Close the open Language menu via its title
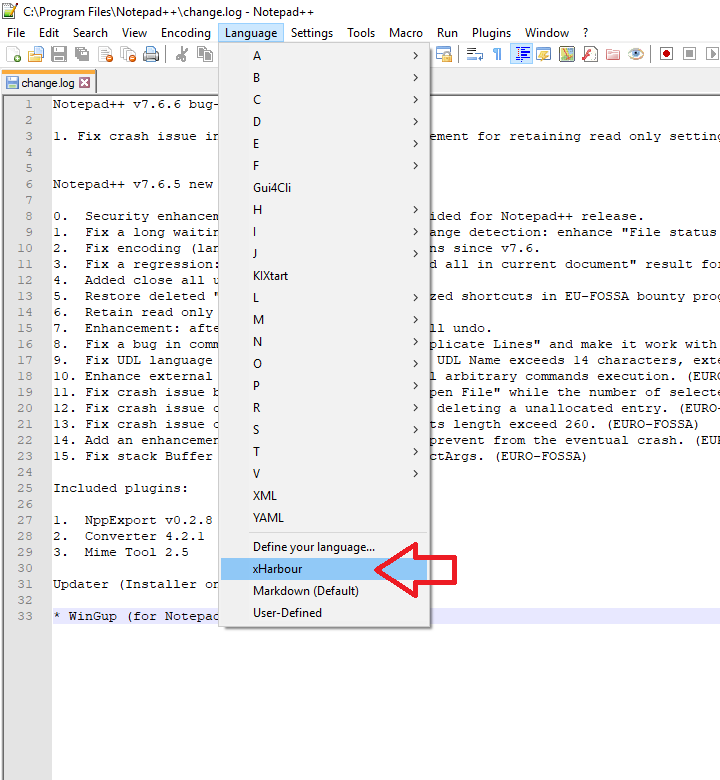The width and height of the screenshot is (720, 780). pos(251,33)
